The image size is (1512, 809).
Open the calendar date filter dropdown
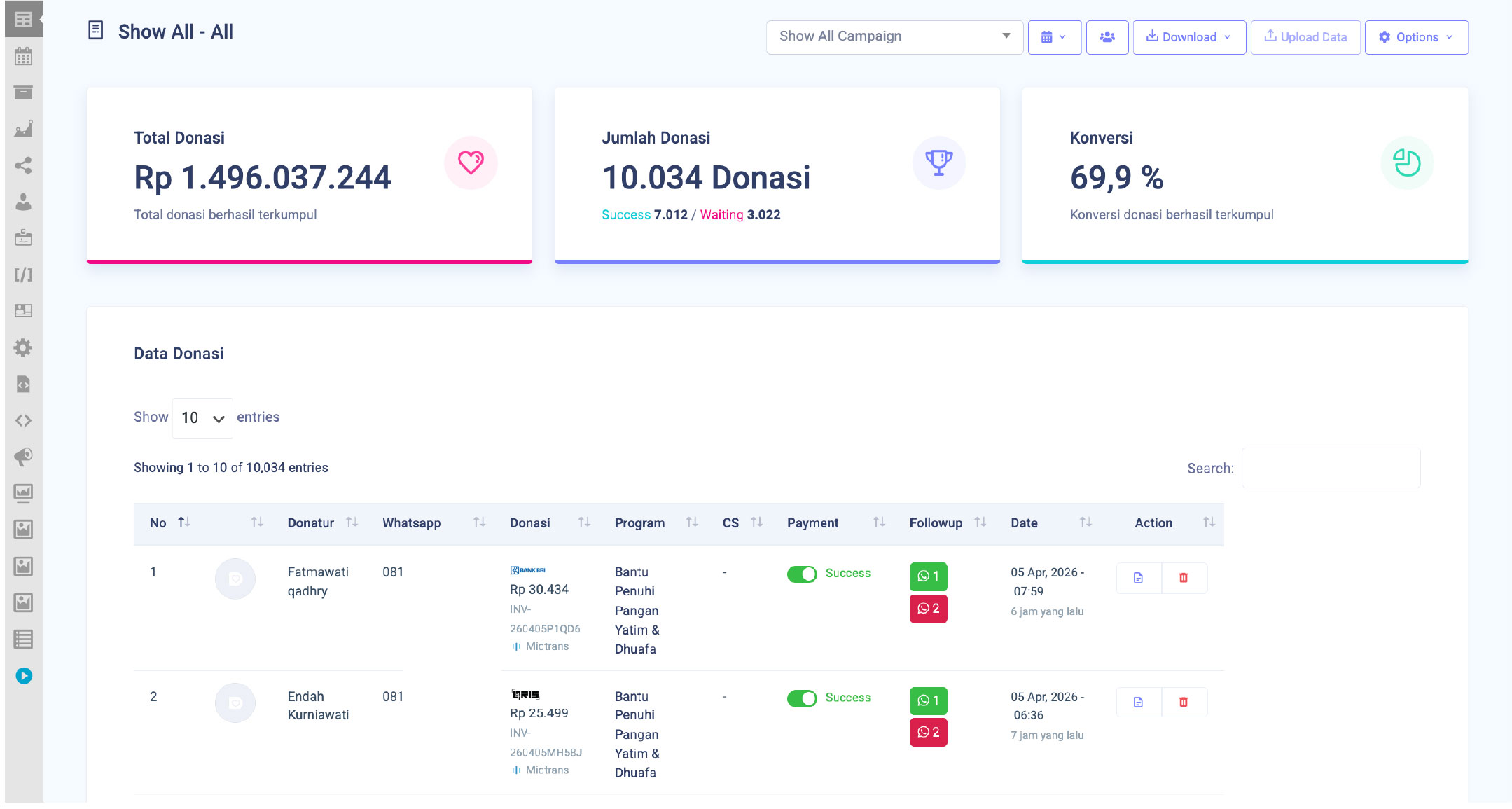1054,37
